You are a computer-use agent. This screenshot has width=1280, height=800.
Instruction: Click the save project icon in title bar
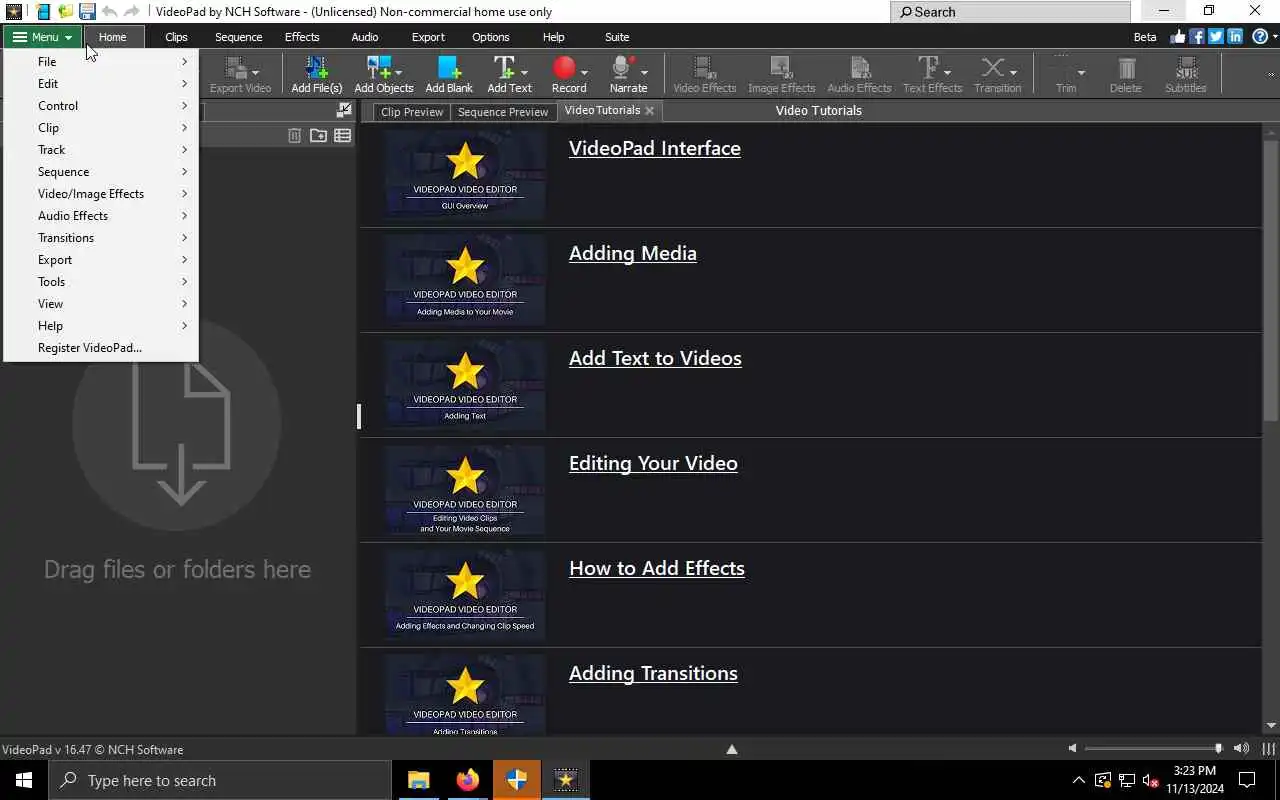click(x=87, y=12)
